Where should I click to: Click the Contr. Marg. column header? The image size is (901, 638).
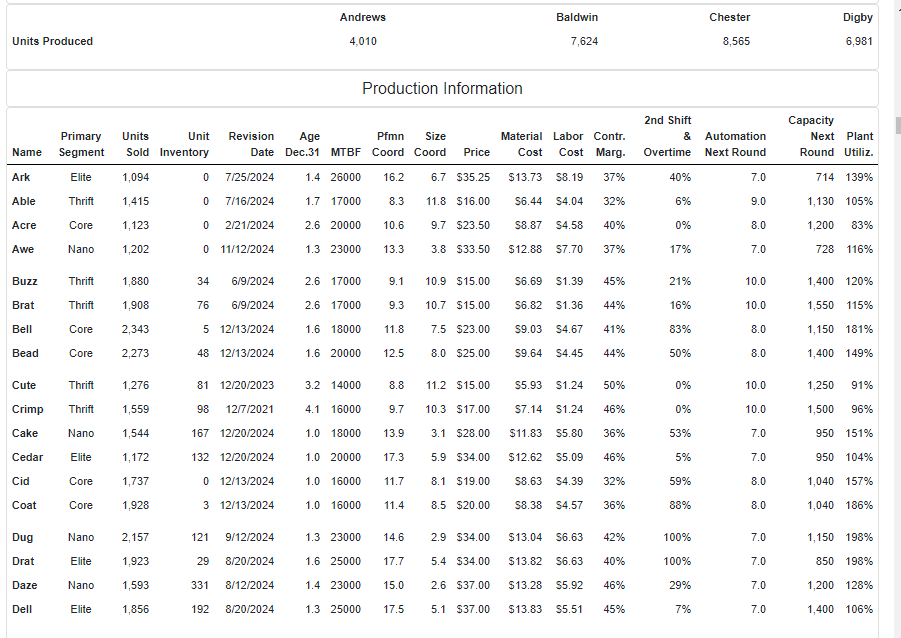point(609,144)
